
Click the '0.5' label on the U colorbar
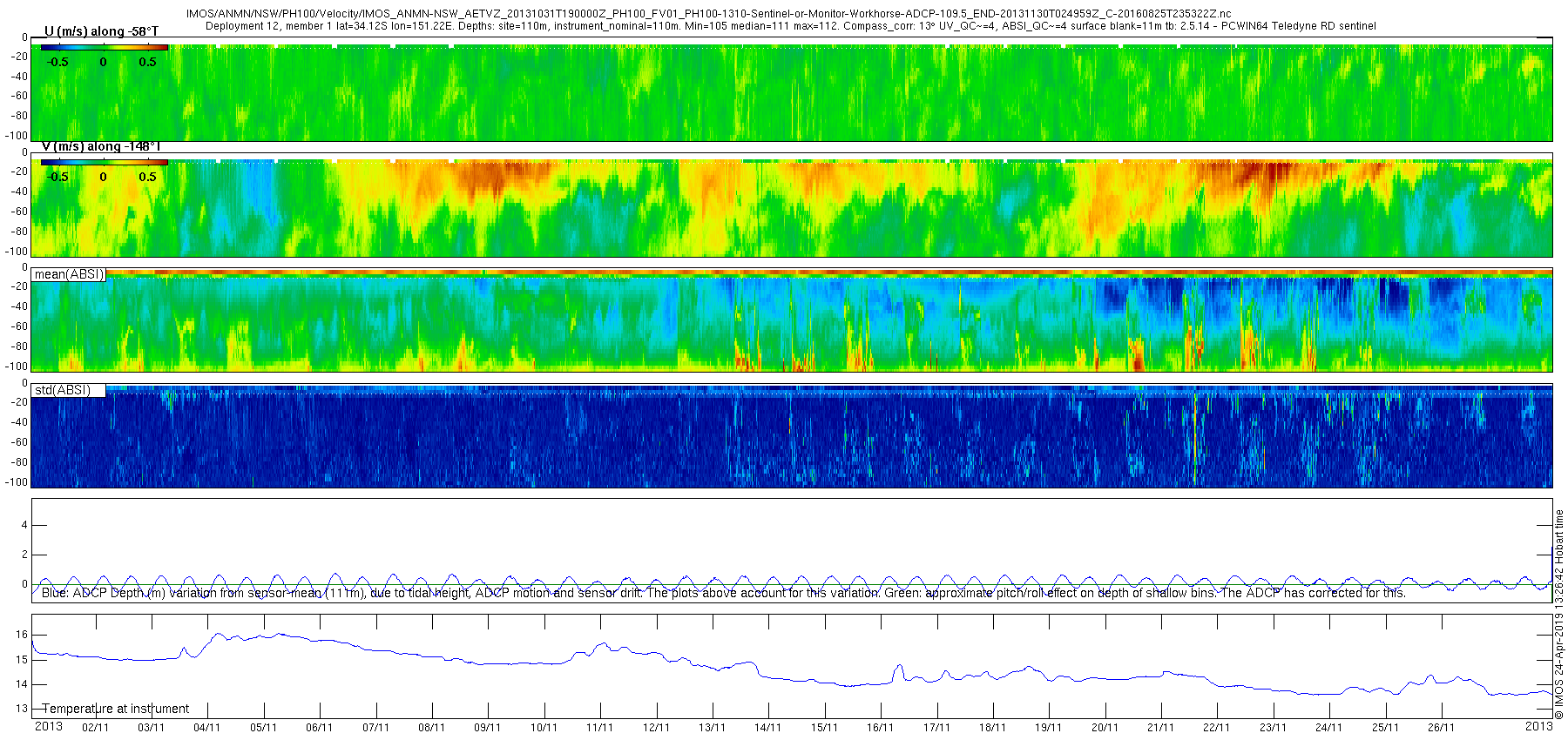pyautogui.click(x=147, y=62)
